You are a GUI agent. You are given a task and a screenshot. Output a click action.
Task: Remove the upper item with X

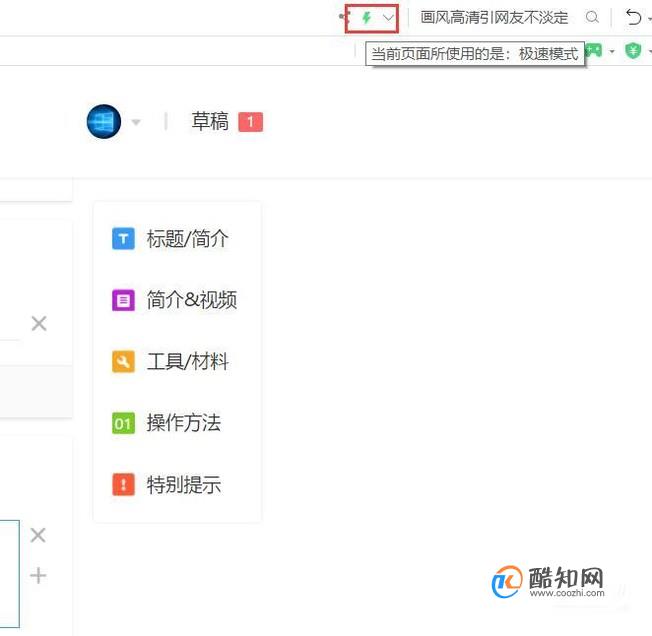pyautogui.click(x=39, y=323)
